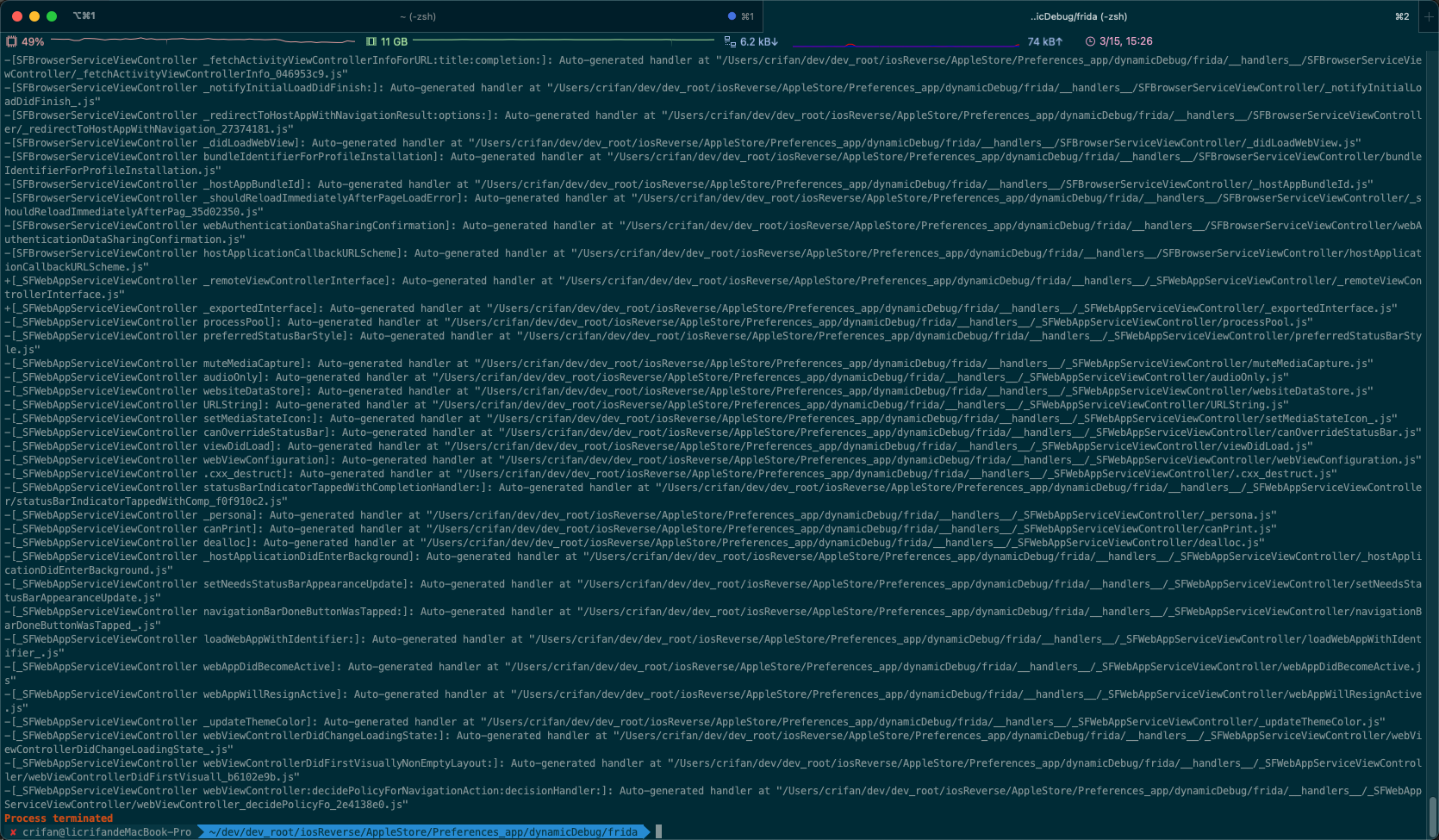The width and height of the screenshot is (1439, 840).
Task: Click the "webViewControllerDidChangeLoadingState:" handler output line
Action: (713, 743)
